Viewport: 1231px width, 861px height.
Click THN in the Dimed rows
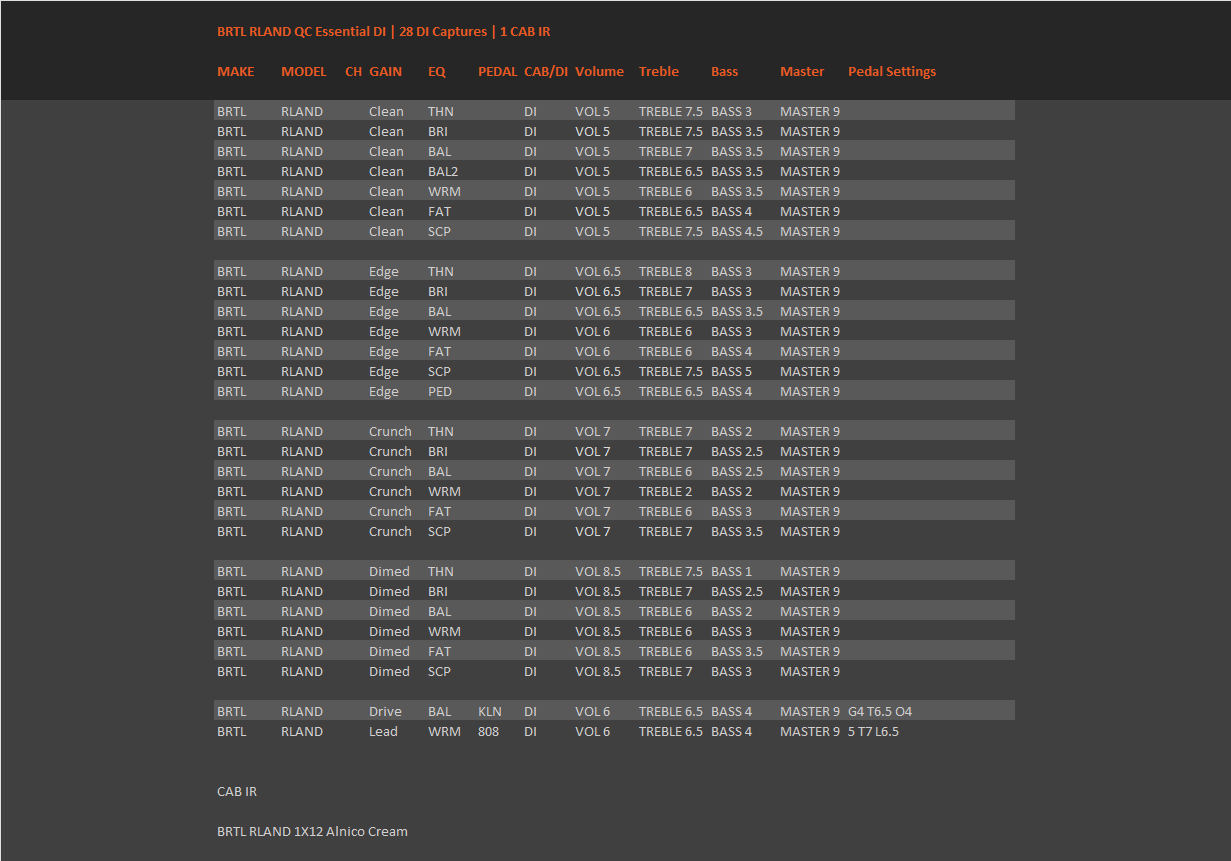441,571
